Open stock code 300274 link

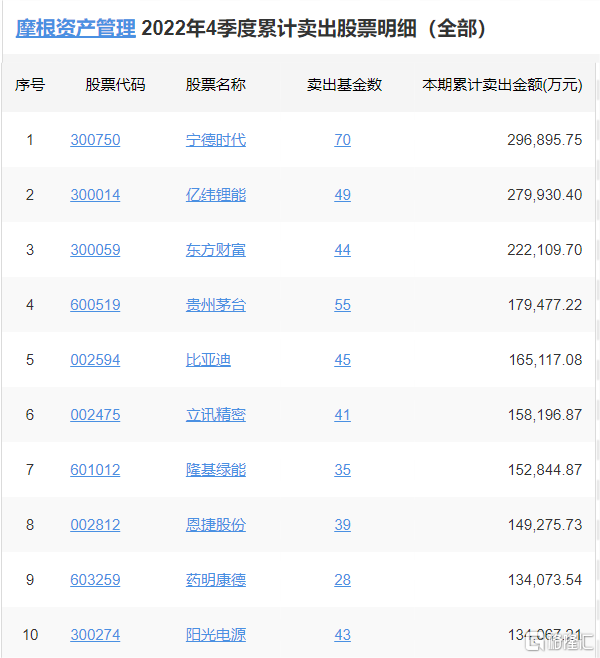pos(95,634)
